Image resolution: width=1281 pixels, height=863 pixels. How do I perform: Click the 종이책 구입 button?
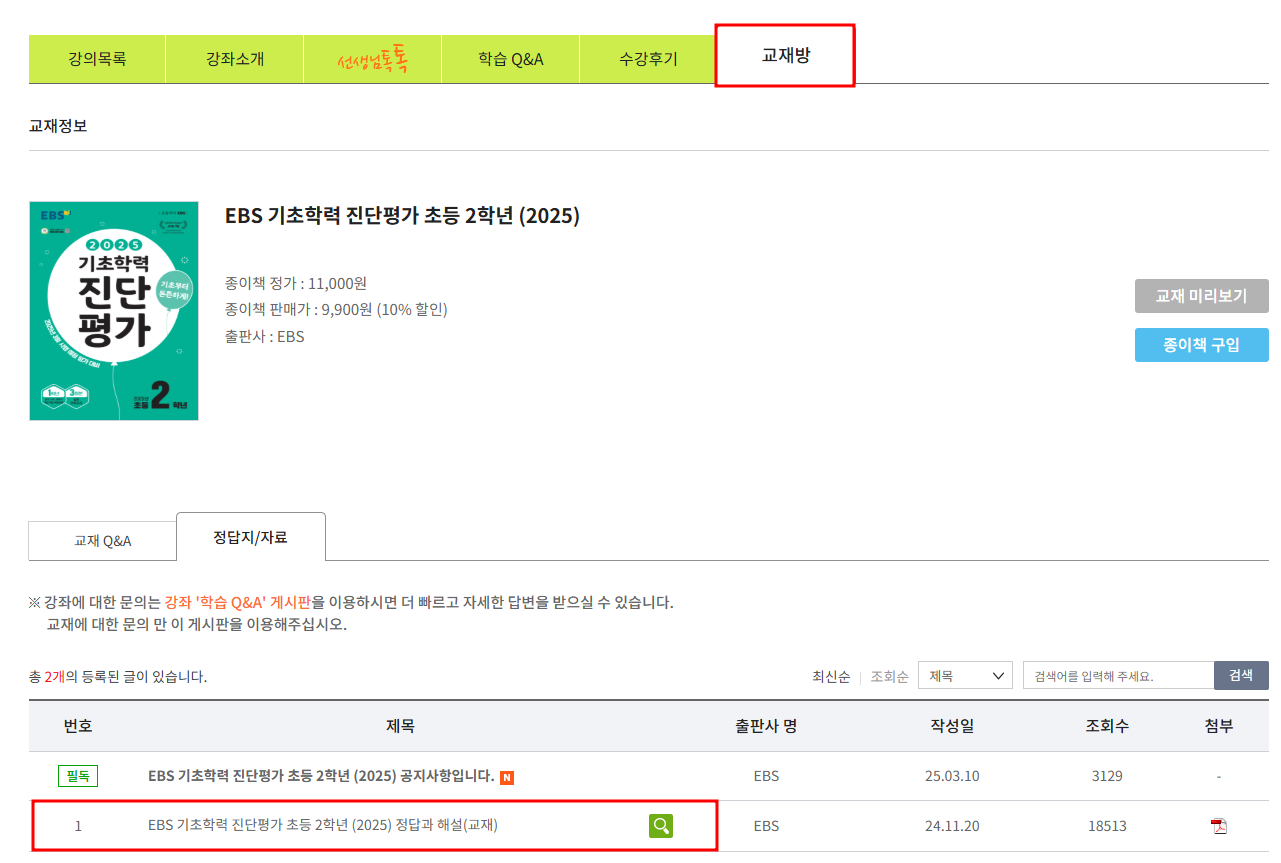[x=1201, y=345]
